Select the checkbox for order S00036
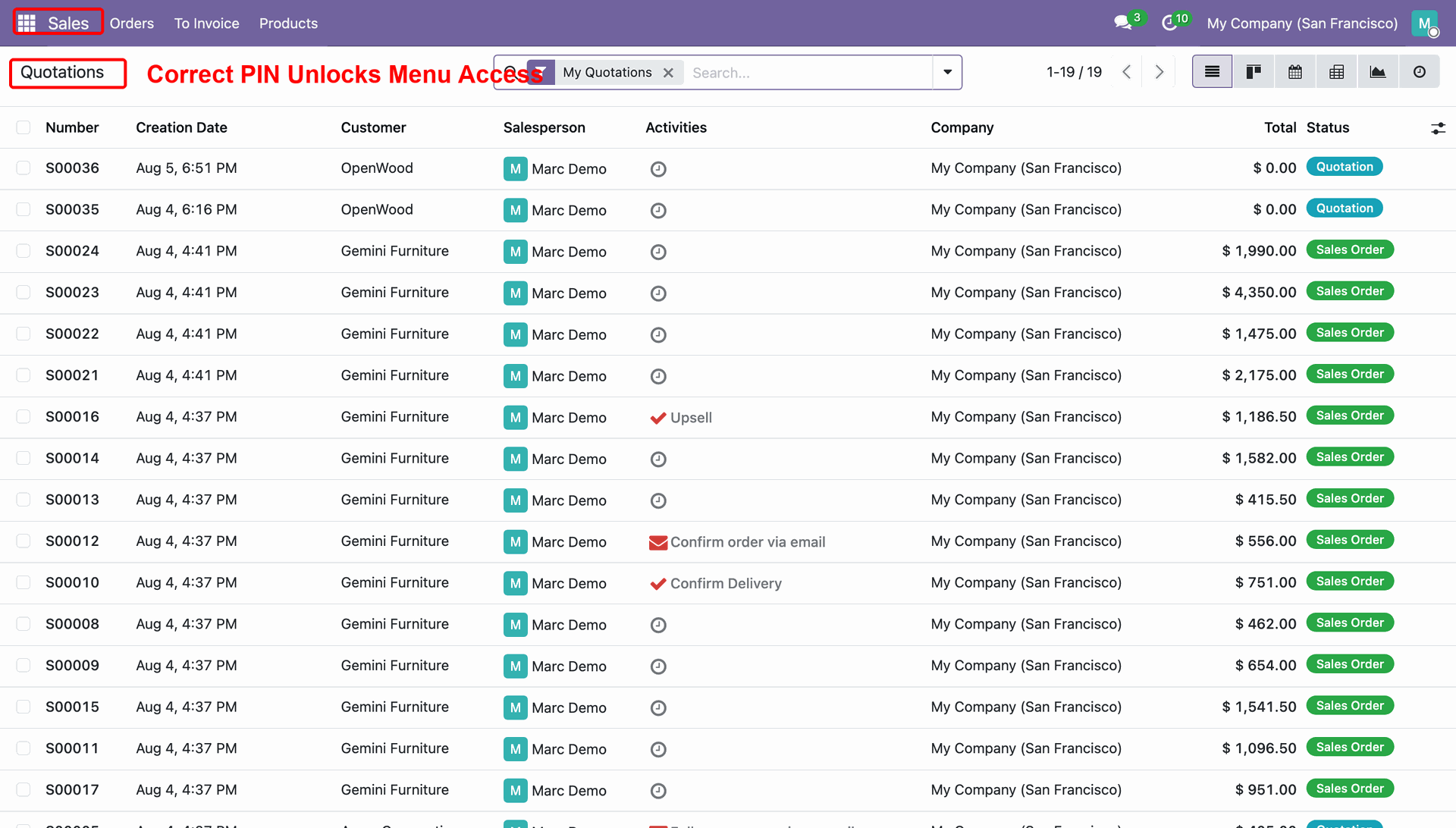 click(x=24, y=168)
